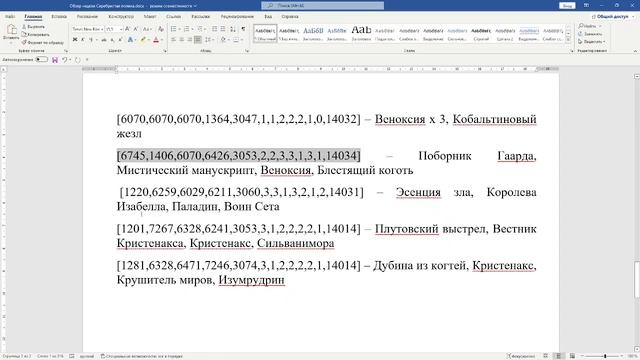Viewport: 640px width, 360px height.
Task: Open the highlight color dropdown arrow
Action: click(149, 40)
